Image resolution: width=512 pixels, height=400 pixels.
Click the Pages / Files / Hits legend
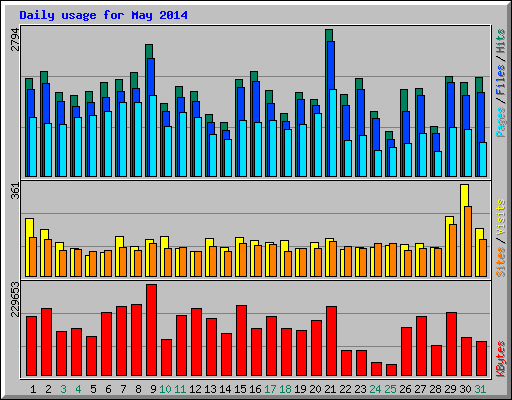click(501, 83)
